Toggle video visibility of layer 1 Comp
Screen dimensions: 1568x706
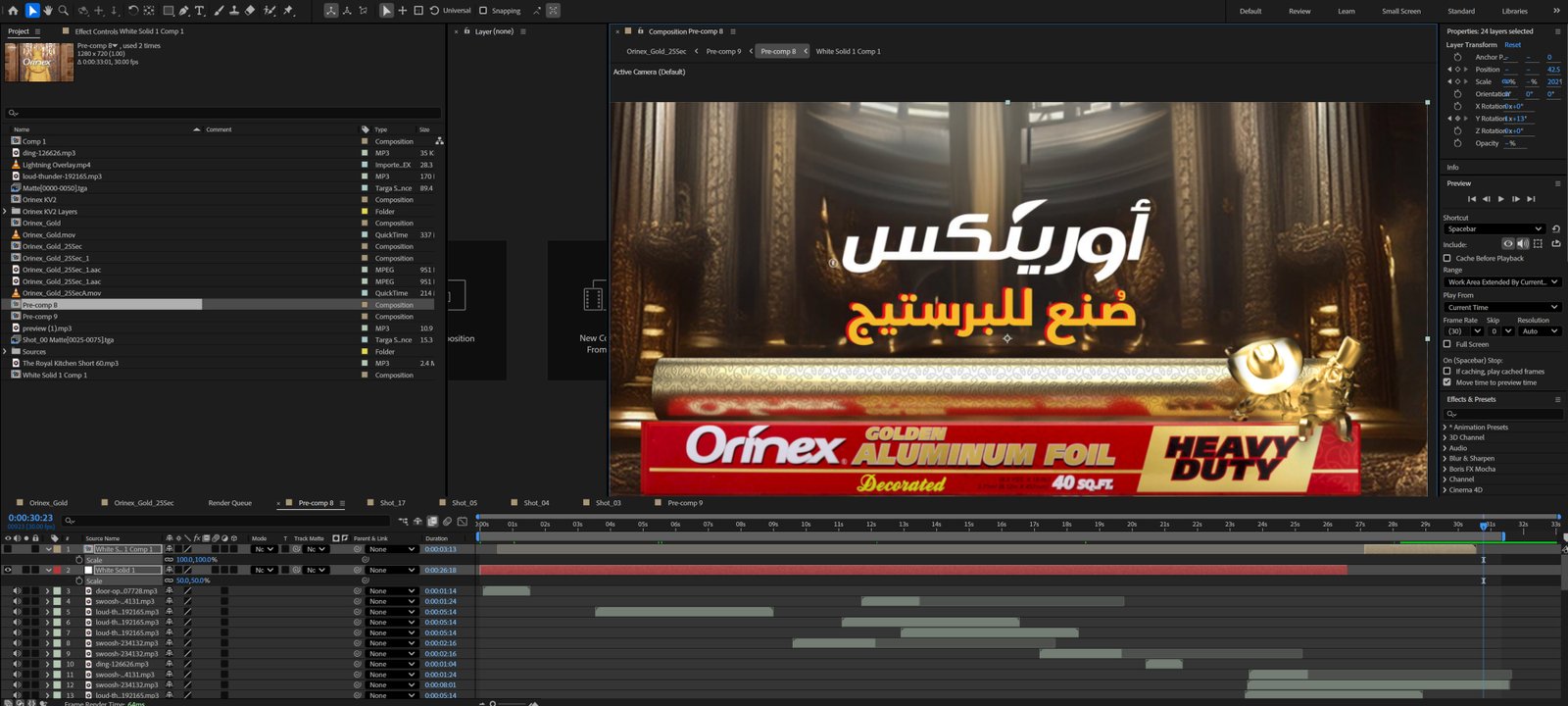click(x=8, y=549)
